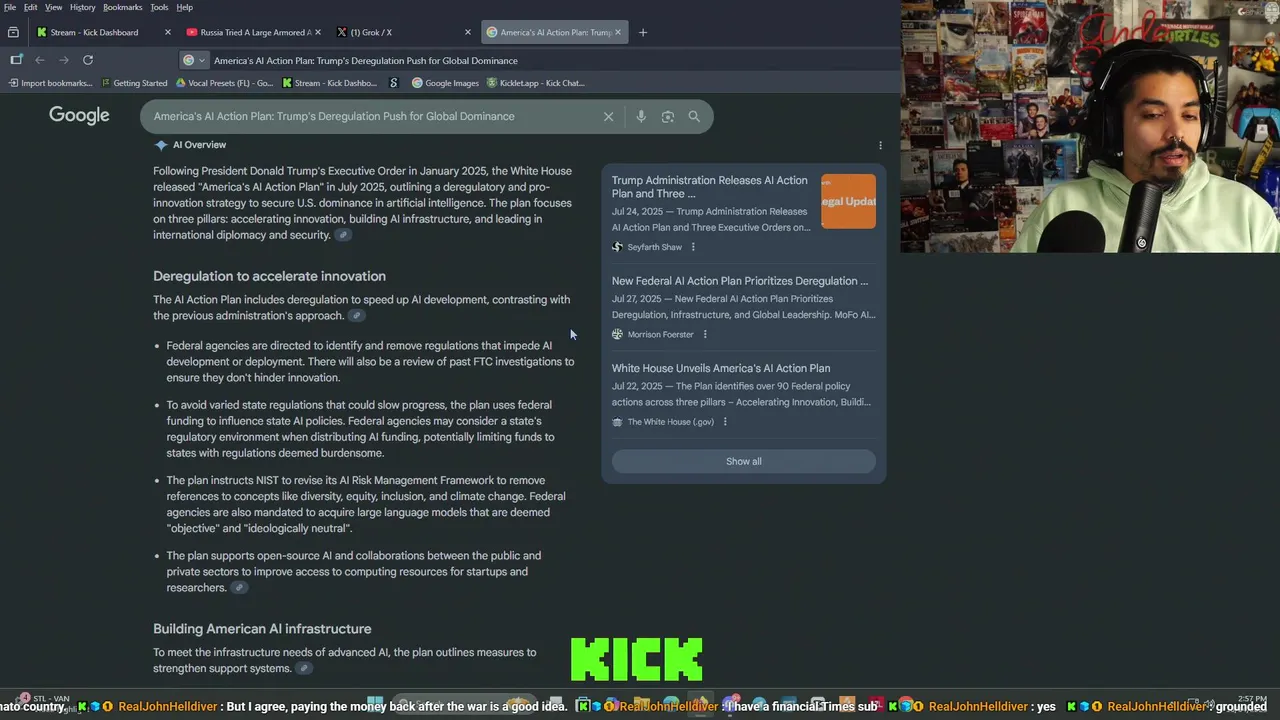Open a new browser tab

coord(643,32)
